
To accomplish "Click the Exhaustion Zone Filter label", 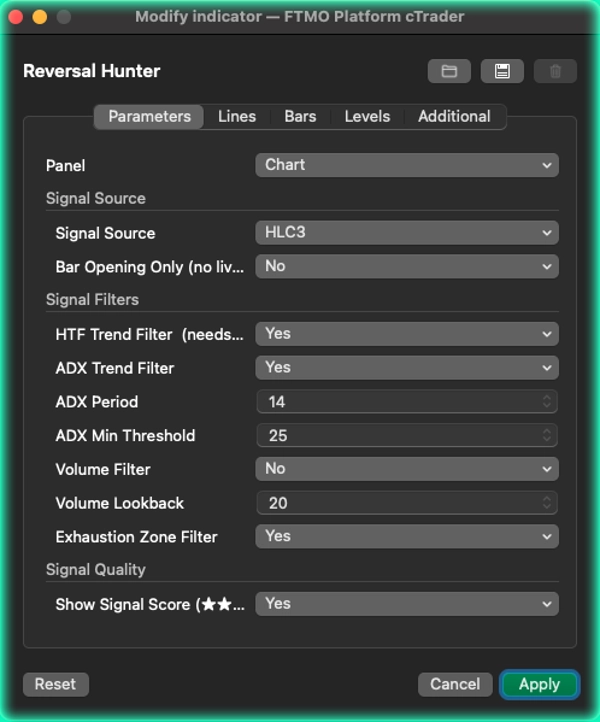I will [136, 537].
